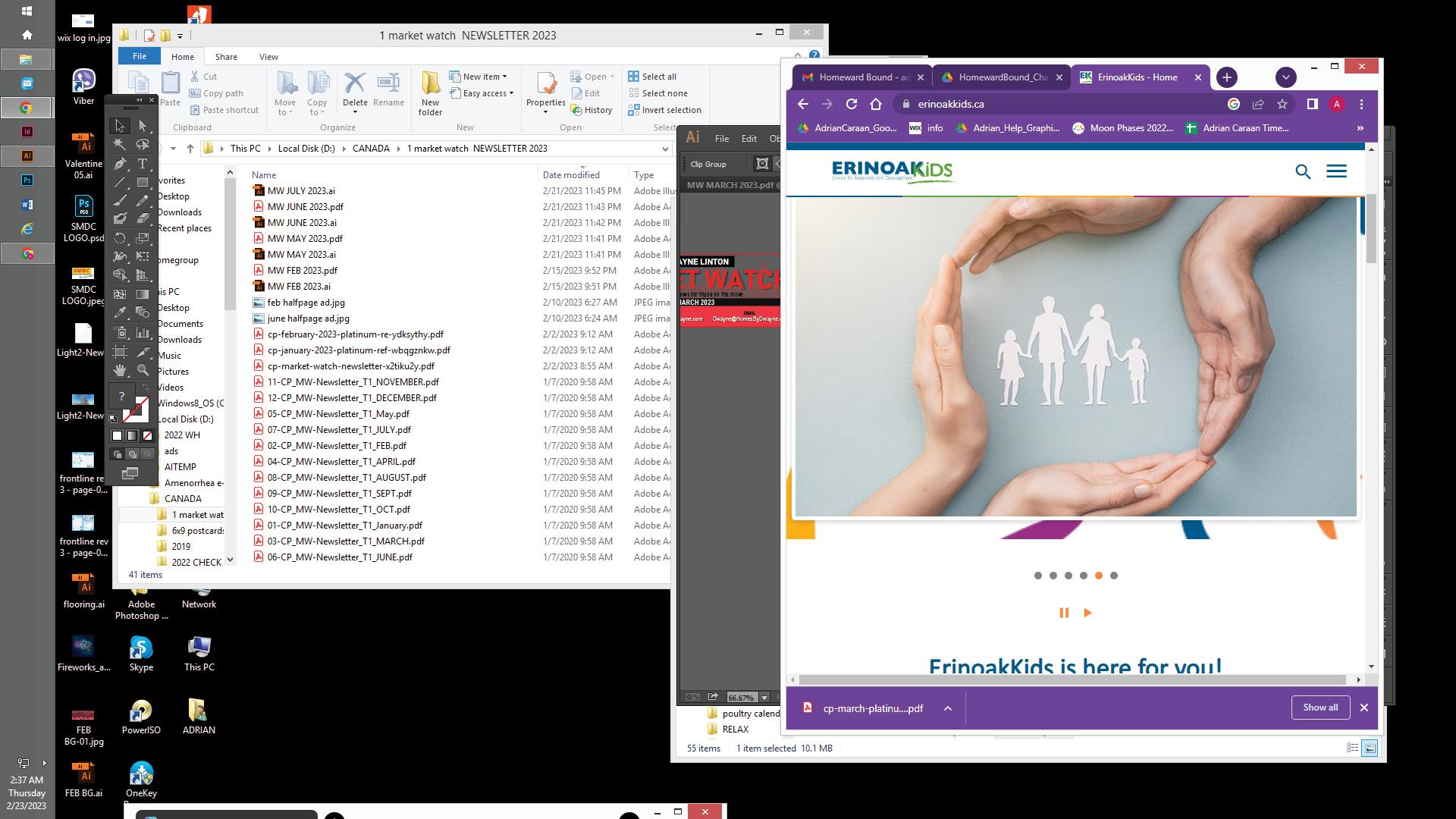This screenshot has height=819, width=1456.
Task: Switch to the Share ribbon tab
Action: tap(226, 57)
